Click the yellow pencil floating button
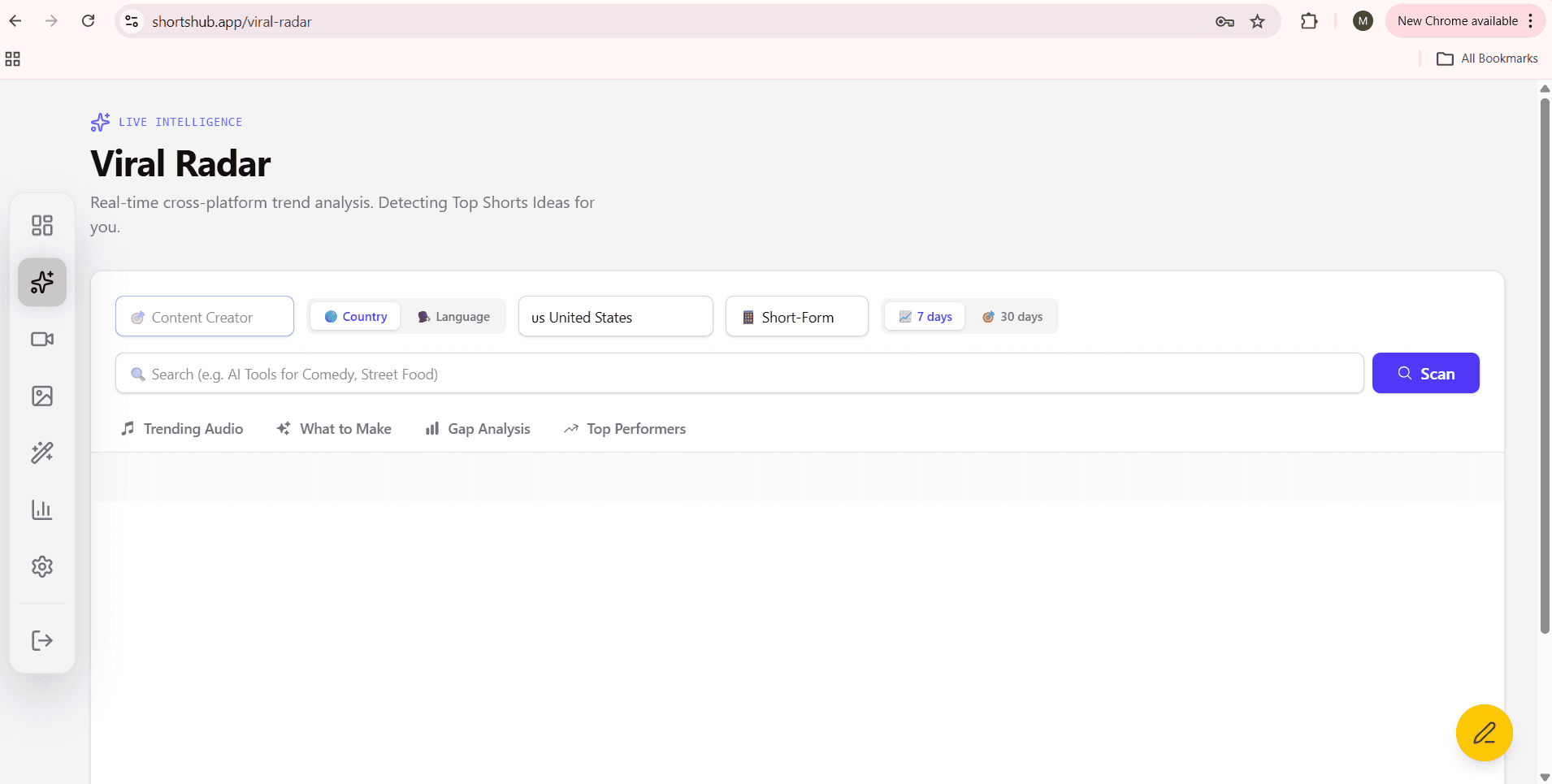The height and width of the screenshot is (784, 1552). pyautogui.click(x=1484, y=733)
